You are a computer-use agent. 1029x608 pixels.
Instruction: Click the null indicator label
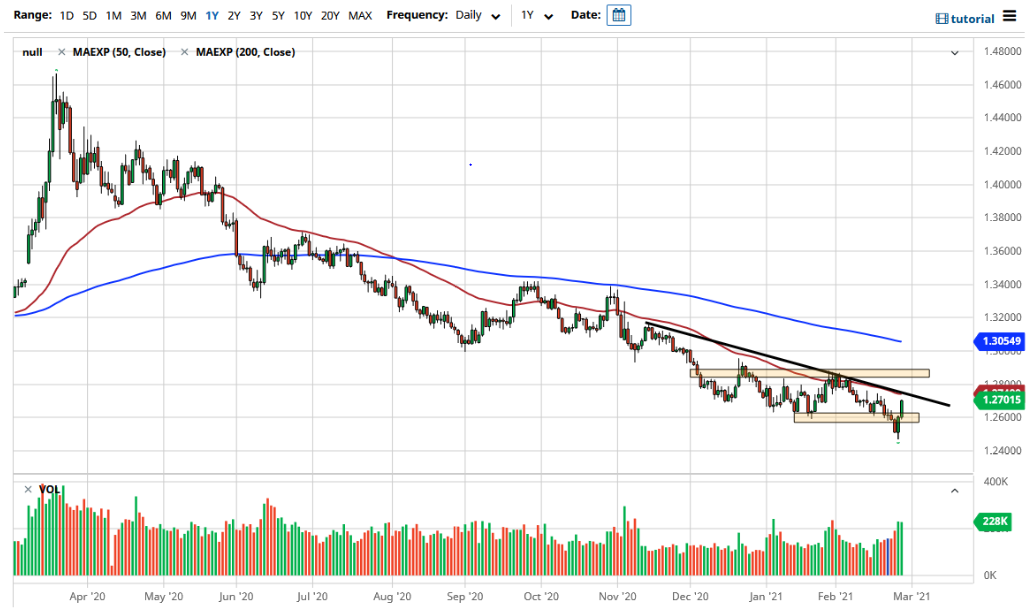click(x=32, y=51)
